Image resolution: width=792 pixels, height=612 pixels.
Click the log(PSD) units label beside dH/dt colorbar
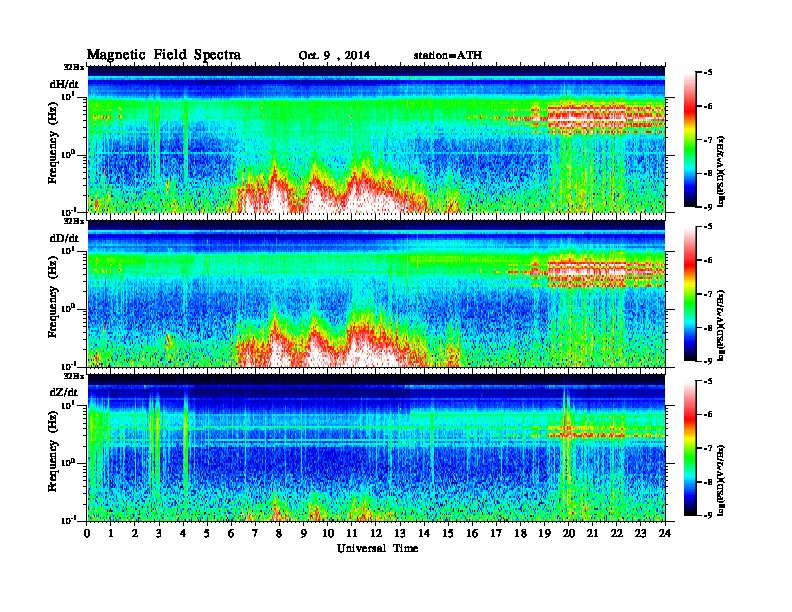point(722,171)
